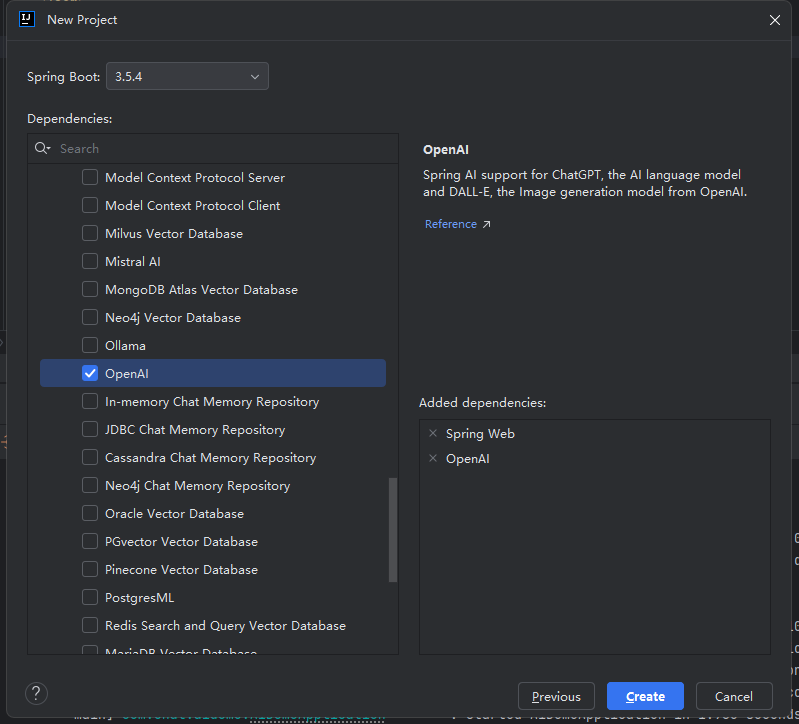
Task: Enable MongoDB Atlas Vector Database
Action: click(x=90, y=289)
